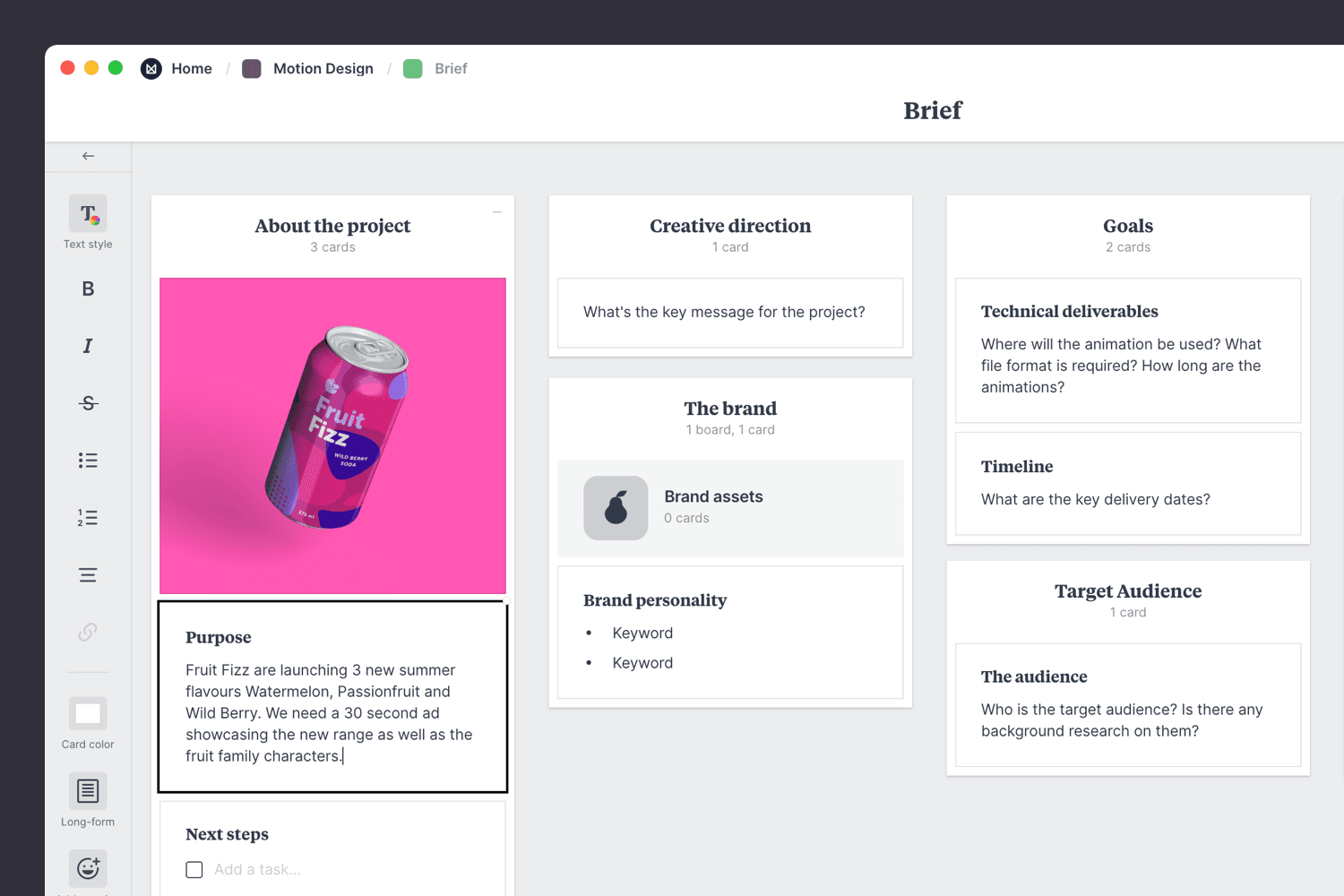Open the Motion Design board breadcrumb

[x=323, y=68]
